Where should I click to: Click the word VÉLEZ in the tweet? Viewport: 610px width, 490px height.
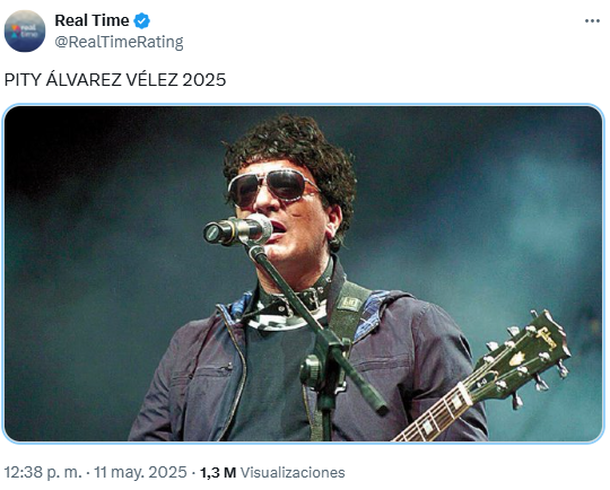pyautogui.click(x=152, y=80)
